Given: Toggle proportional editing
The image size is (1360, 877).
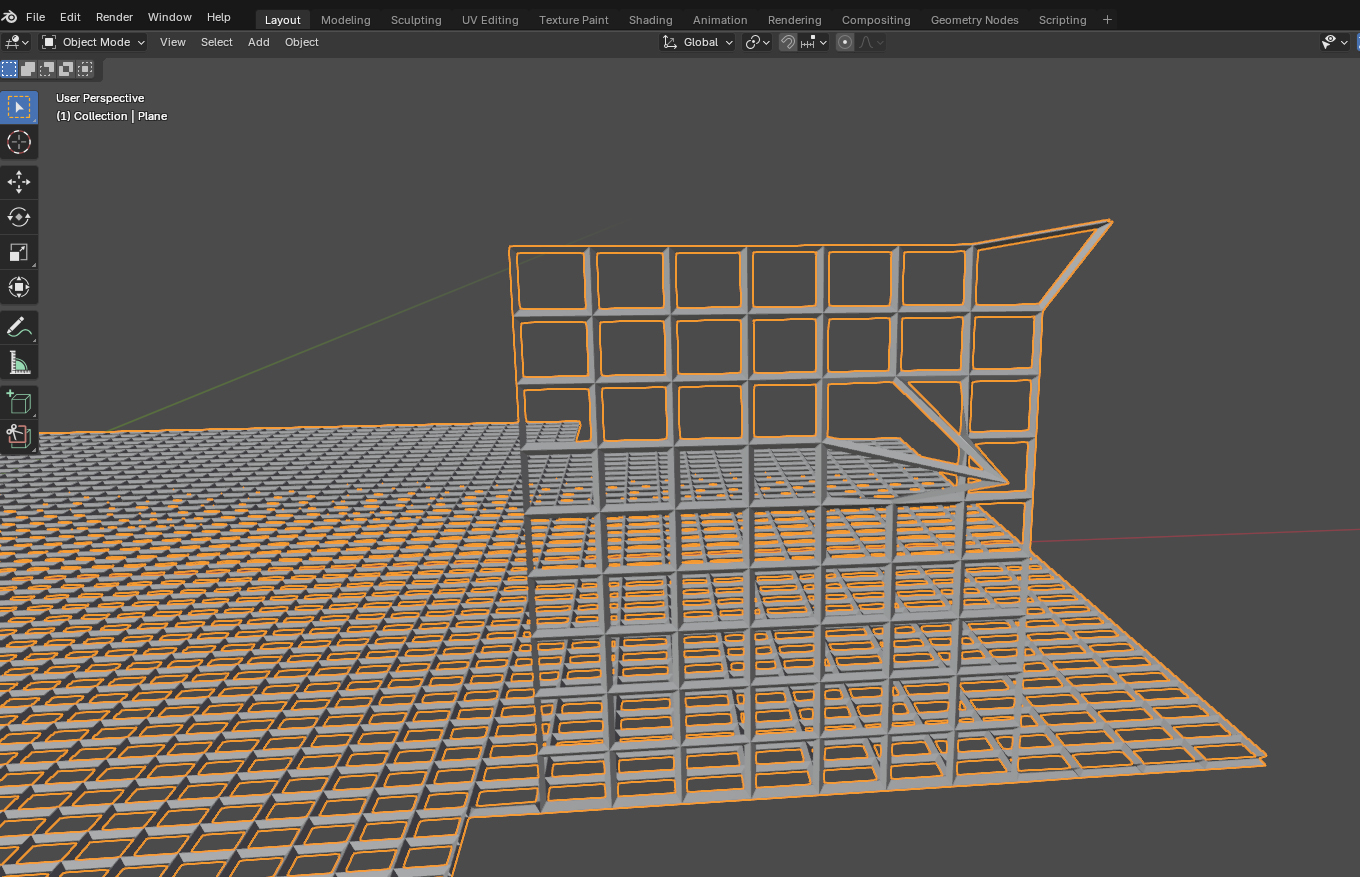Looking at the screenshot, I should 845,42.
